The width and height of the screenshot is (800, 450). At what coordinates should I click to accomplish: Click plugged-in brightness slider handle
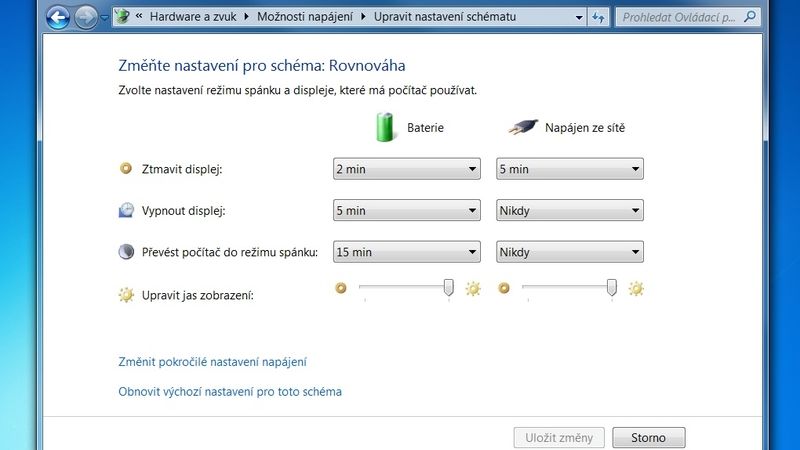click(612, 288)
